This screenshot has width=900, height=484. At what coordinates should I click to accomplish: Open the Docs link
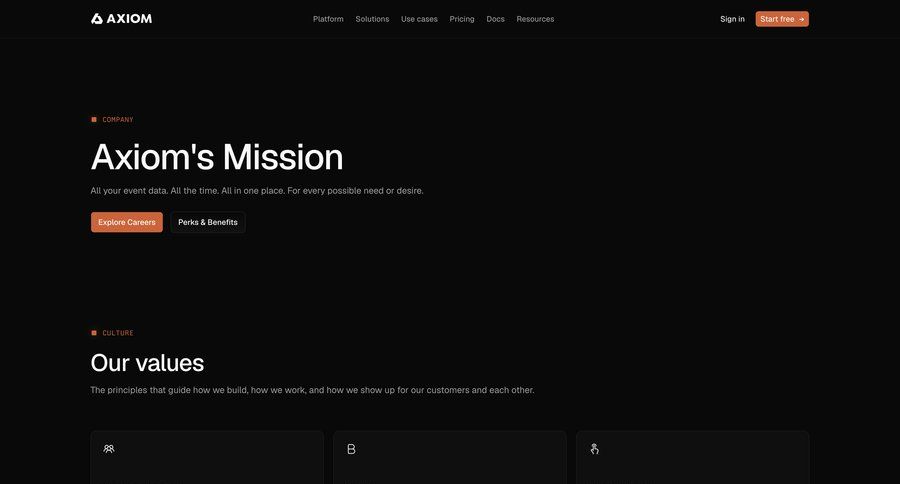(x=495, y=19)
